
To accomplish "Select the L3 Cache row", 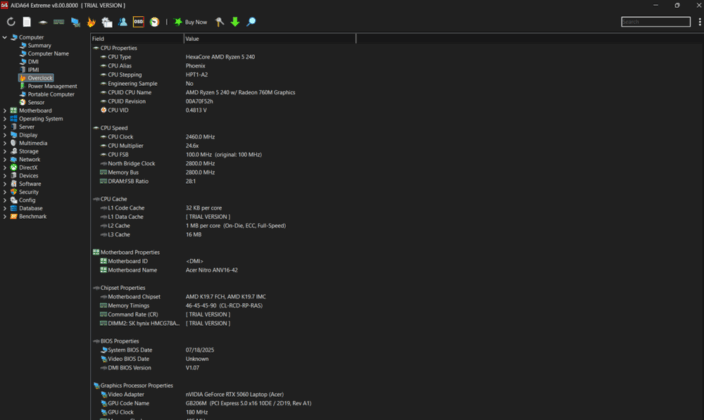I will (x=224, y=234).
